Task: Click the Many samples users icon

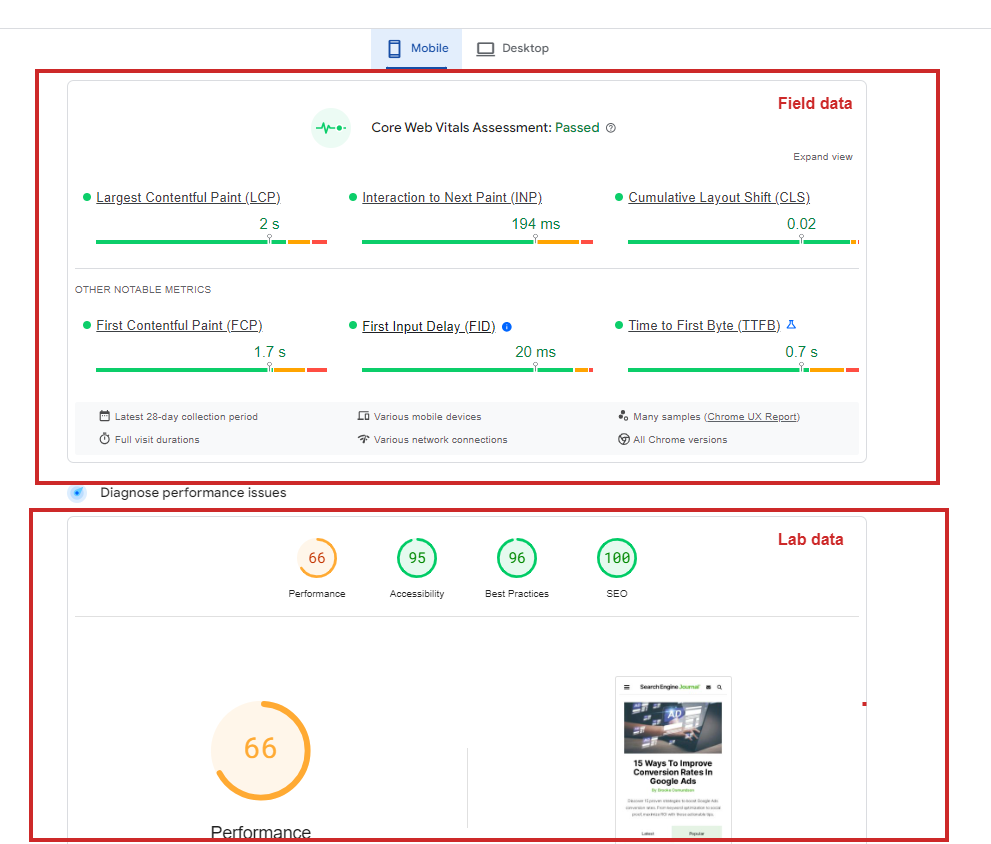Action: pos(624,415)
